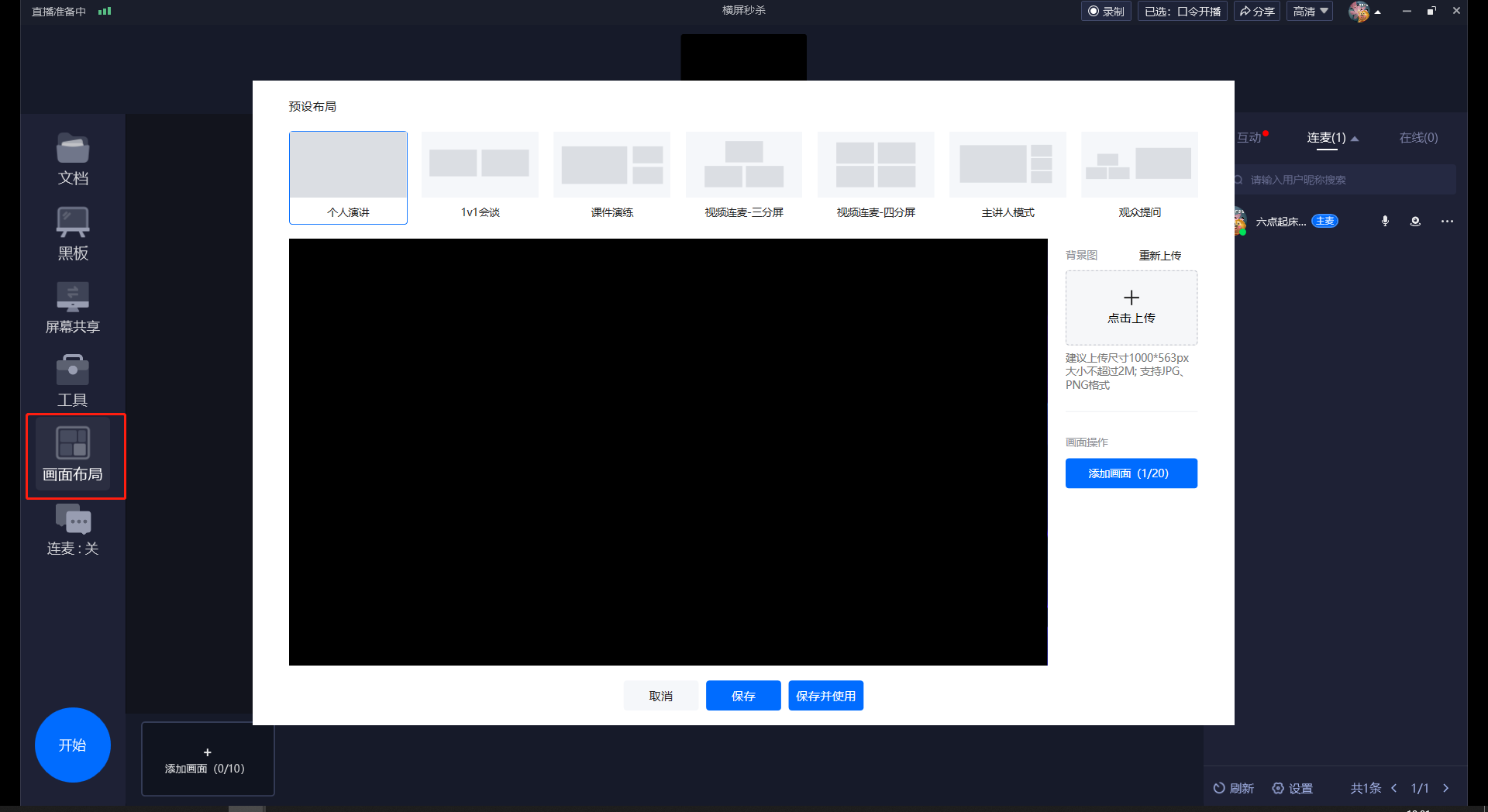Image resolution: width=1488 pixels, height=812 pixels.
Task: Click the 六点起床 user name
Action: point(1281,222)
